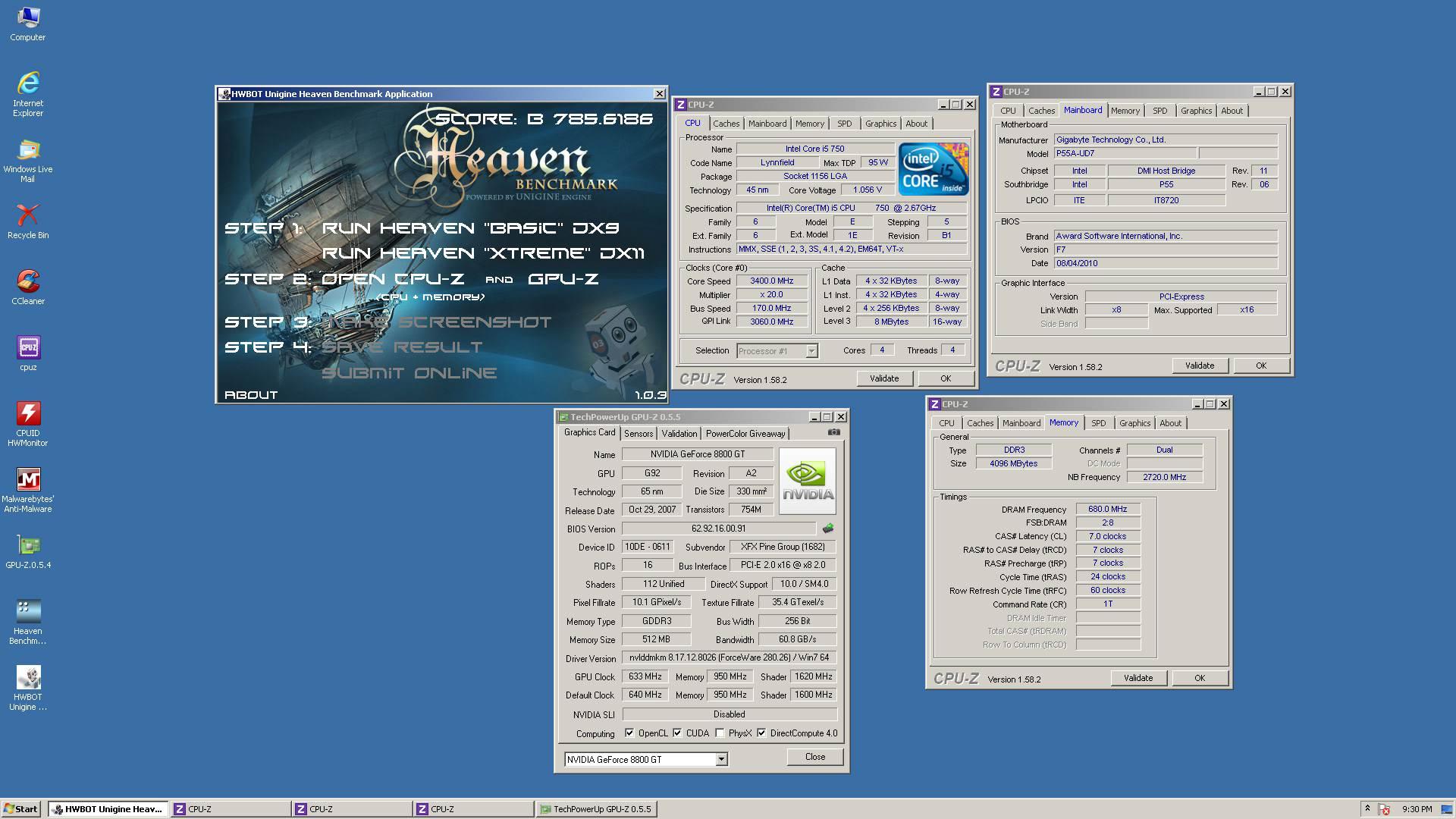Screen dimensions: 1456x819
Task: Open the Processor #1 selection dropdown
Action: (x=777, y=351)
